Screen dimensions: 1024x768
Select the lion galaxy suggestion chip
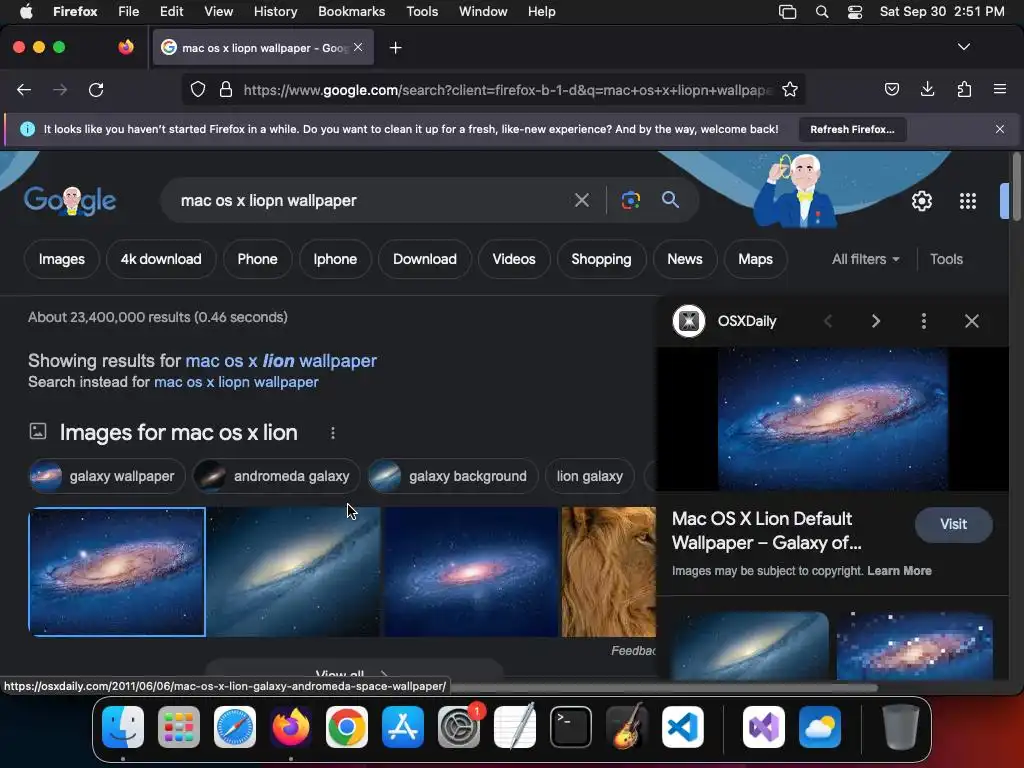click(590, 476)
